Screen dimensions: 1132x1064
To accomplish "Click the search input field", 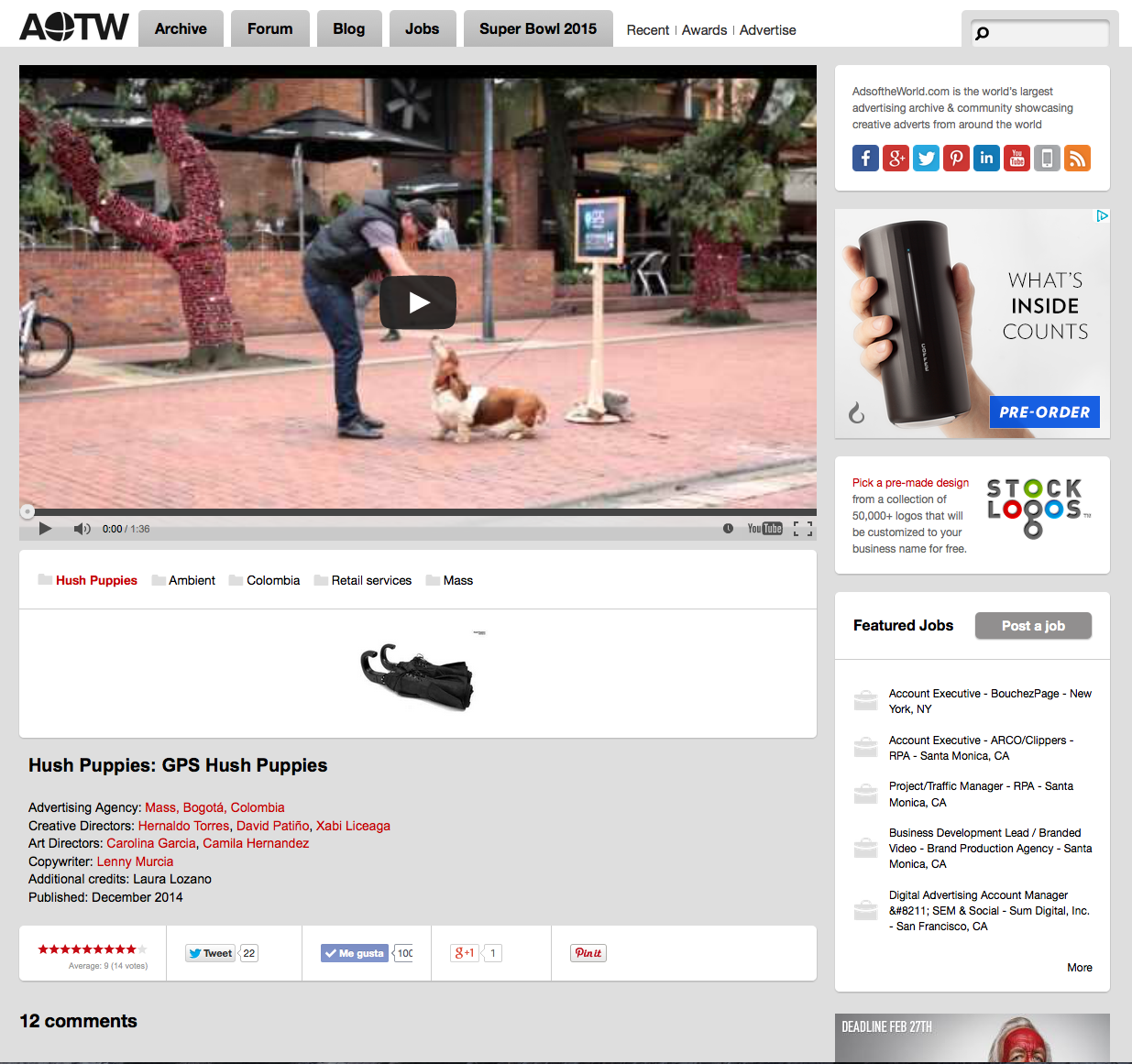I will [1040, 34].
